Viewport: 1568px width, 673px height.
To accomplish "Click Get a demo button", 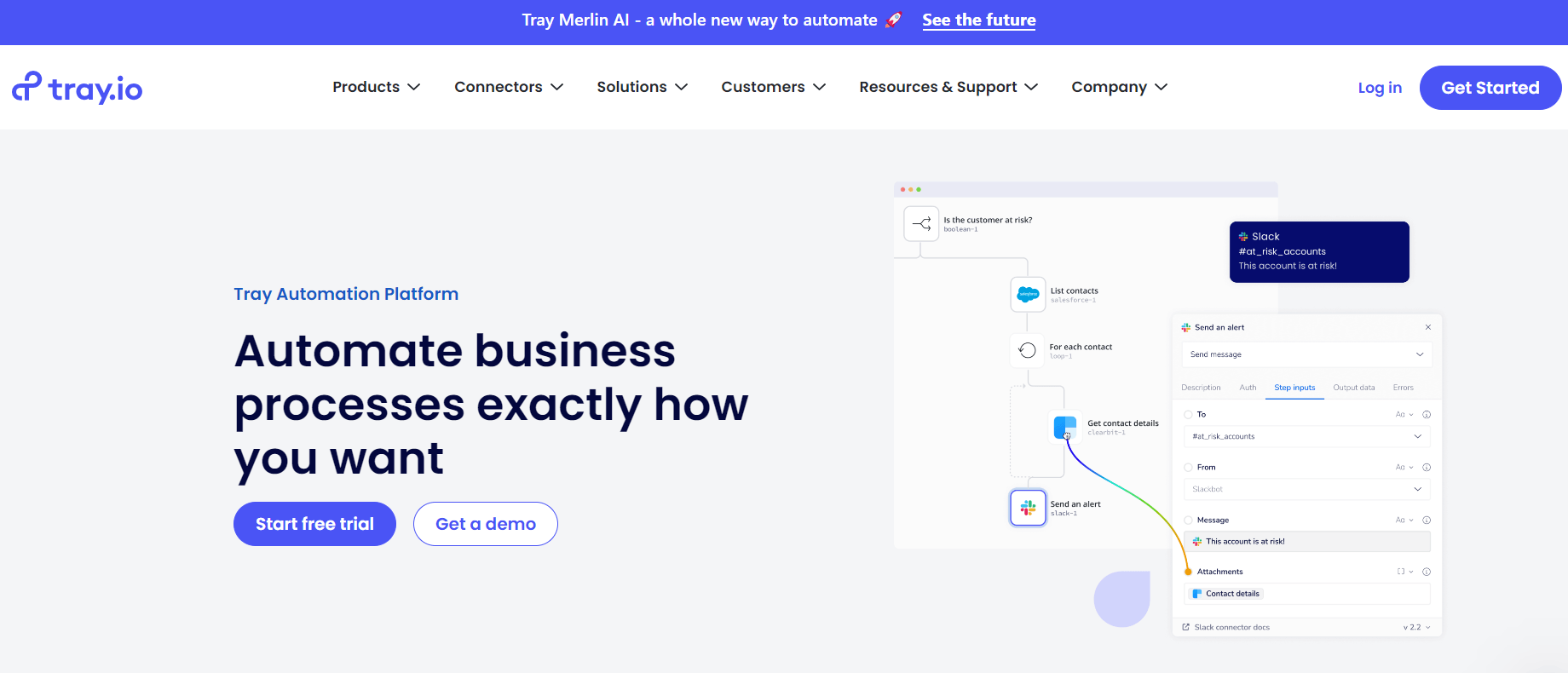I will (x=486, y=524).
